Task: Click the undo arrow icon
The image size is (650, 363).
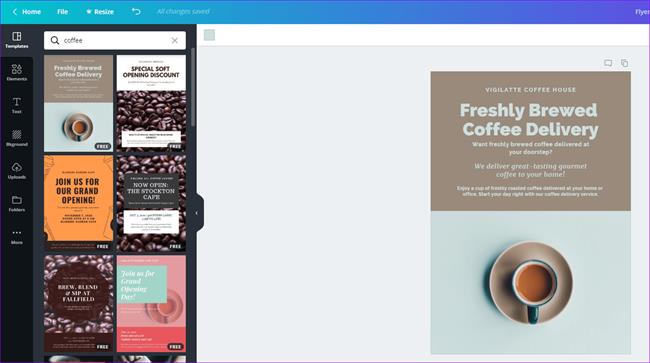Action: coord(136,12)
